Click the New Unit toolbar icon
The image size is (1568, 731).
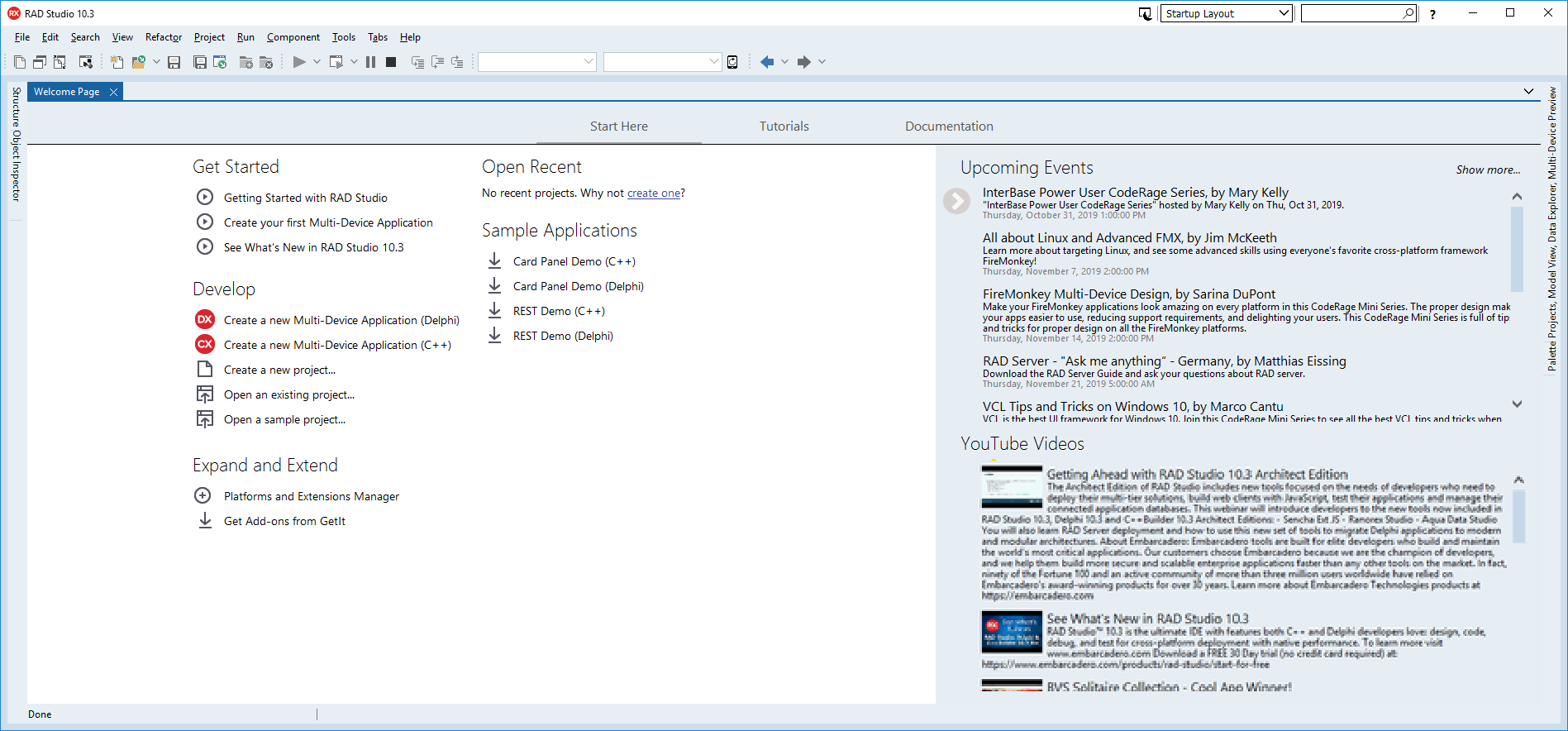tap(20, 62)
